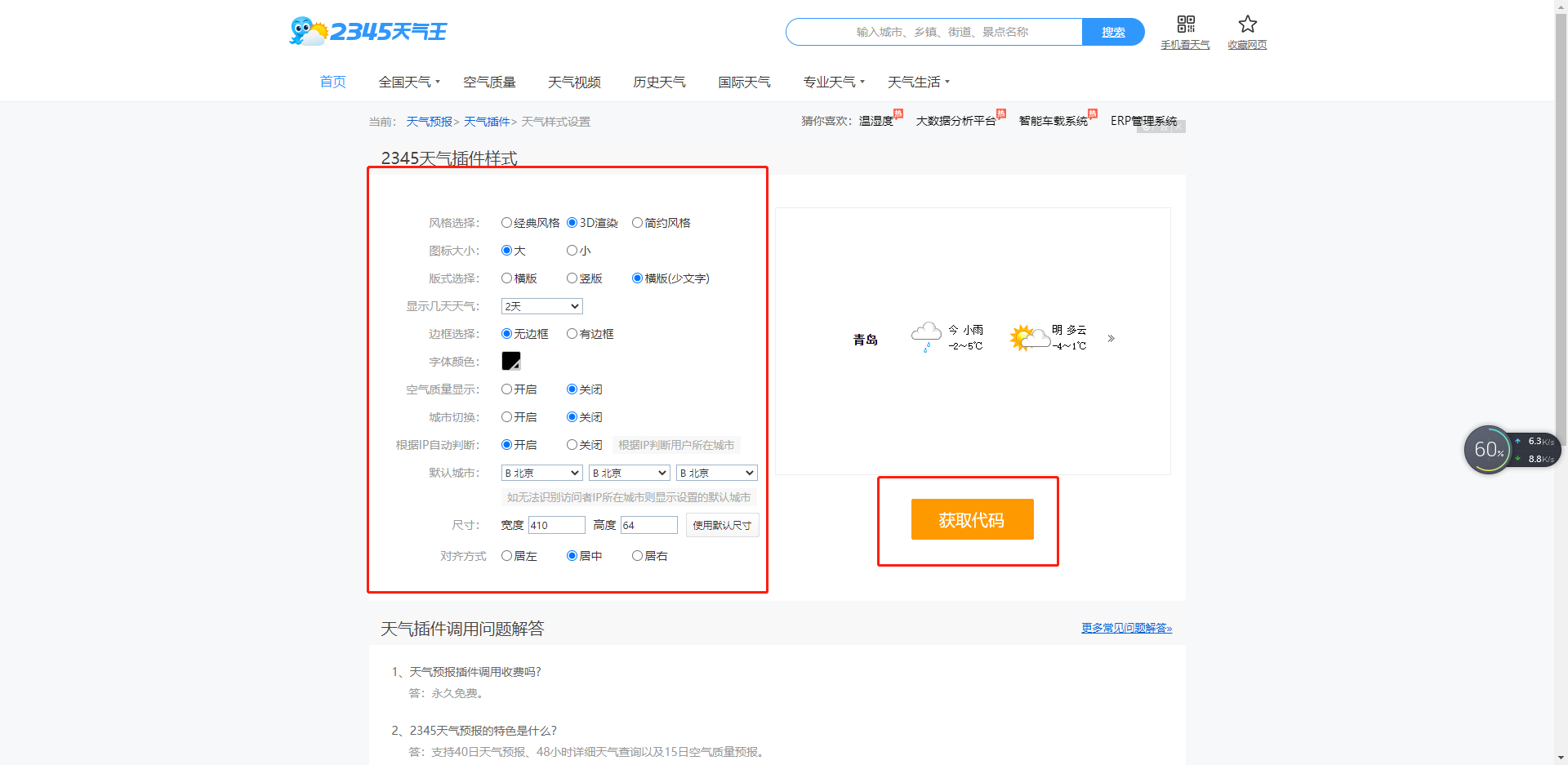Image resolution: width=1568 pixels, height=765 pixels.
Task: Align widget 居左
Action: click(506, 556)
